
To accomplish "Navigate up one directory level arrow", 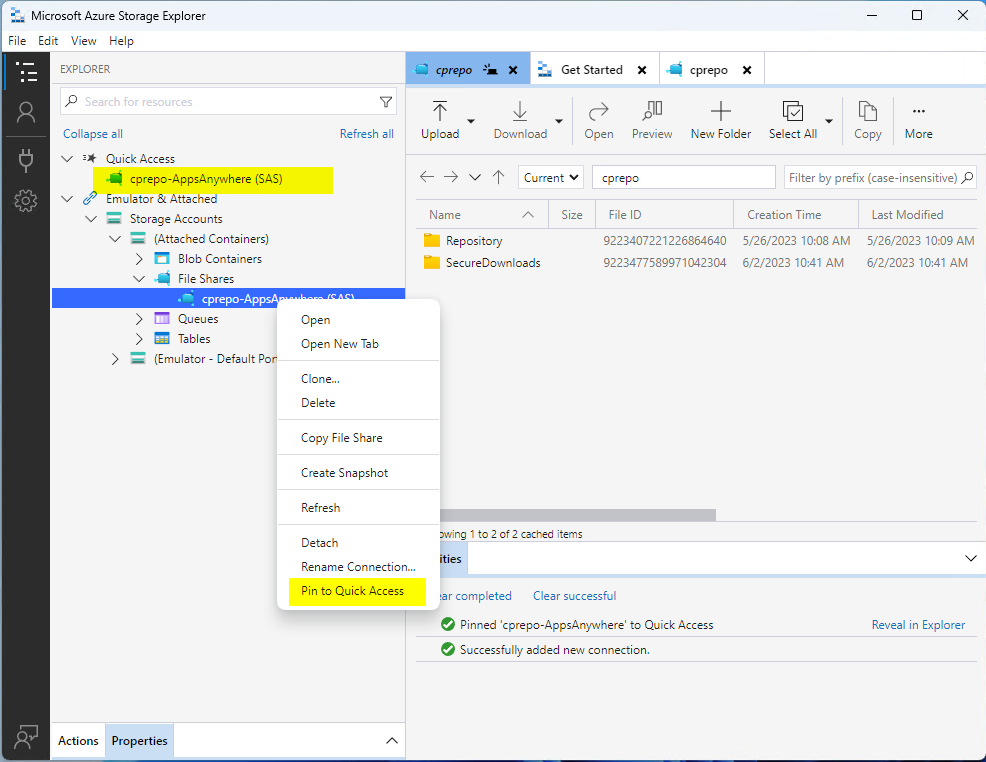I will 499,177.
